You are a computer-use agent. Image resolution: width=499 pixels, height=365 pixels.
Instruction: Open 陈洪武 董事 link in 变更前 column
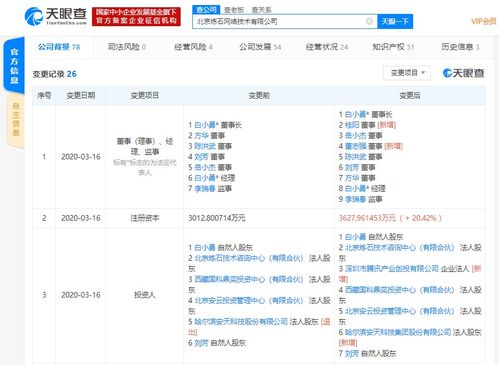click(205, 146)
